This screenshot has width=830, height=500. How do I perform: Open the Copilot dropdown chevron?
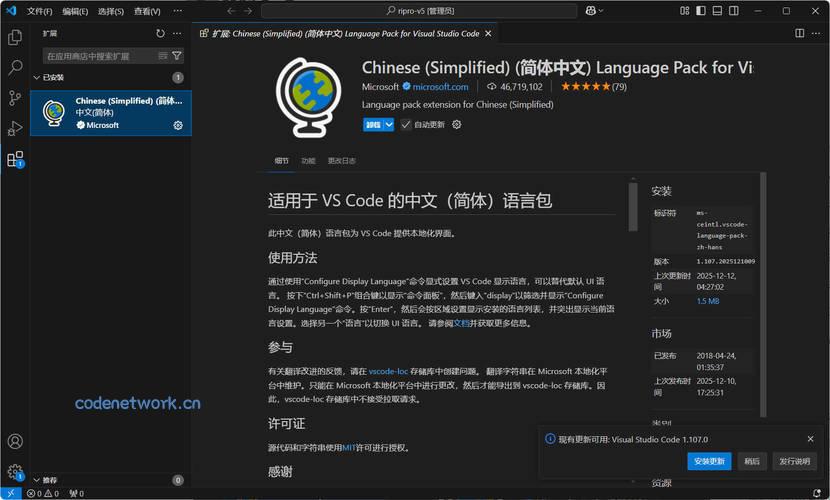tap(601, 11)
